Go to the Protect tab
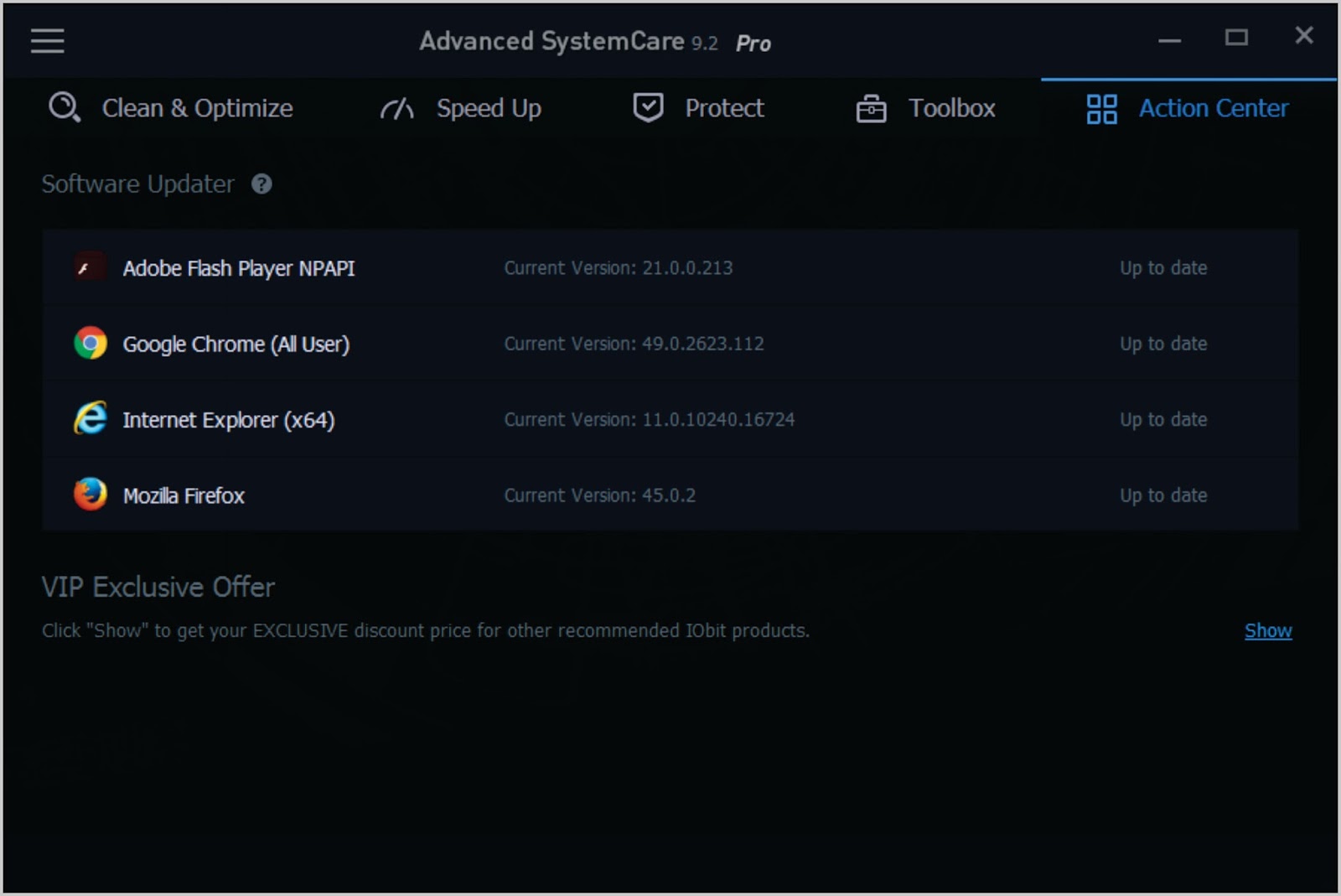Image resolution: width=1341 pixels, height=896 pixels. [x=698, y=108]
